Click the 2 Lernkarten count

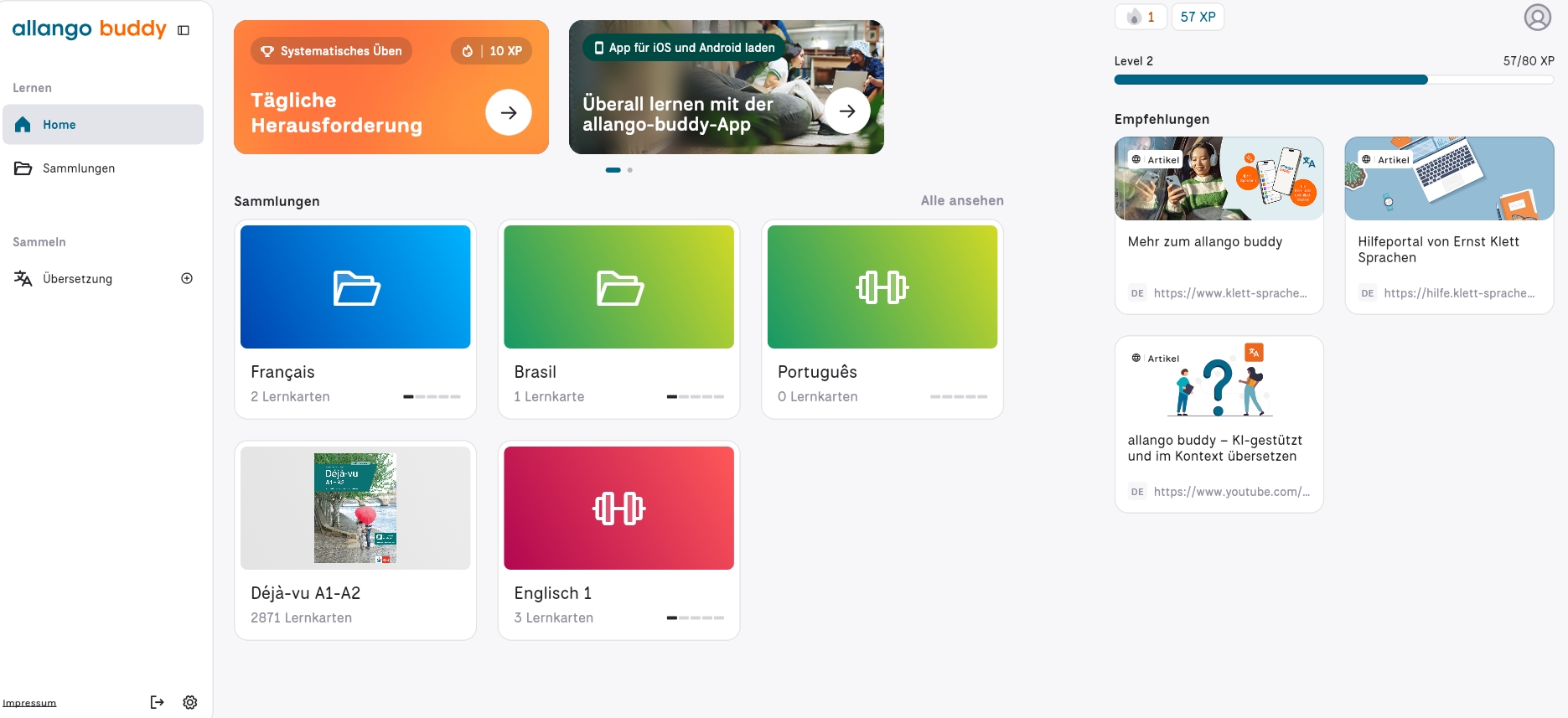[x=290, y=396]
